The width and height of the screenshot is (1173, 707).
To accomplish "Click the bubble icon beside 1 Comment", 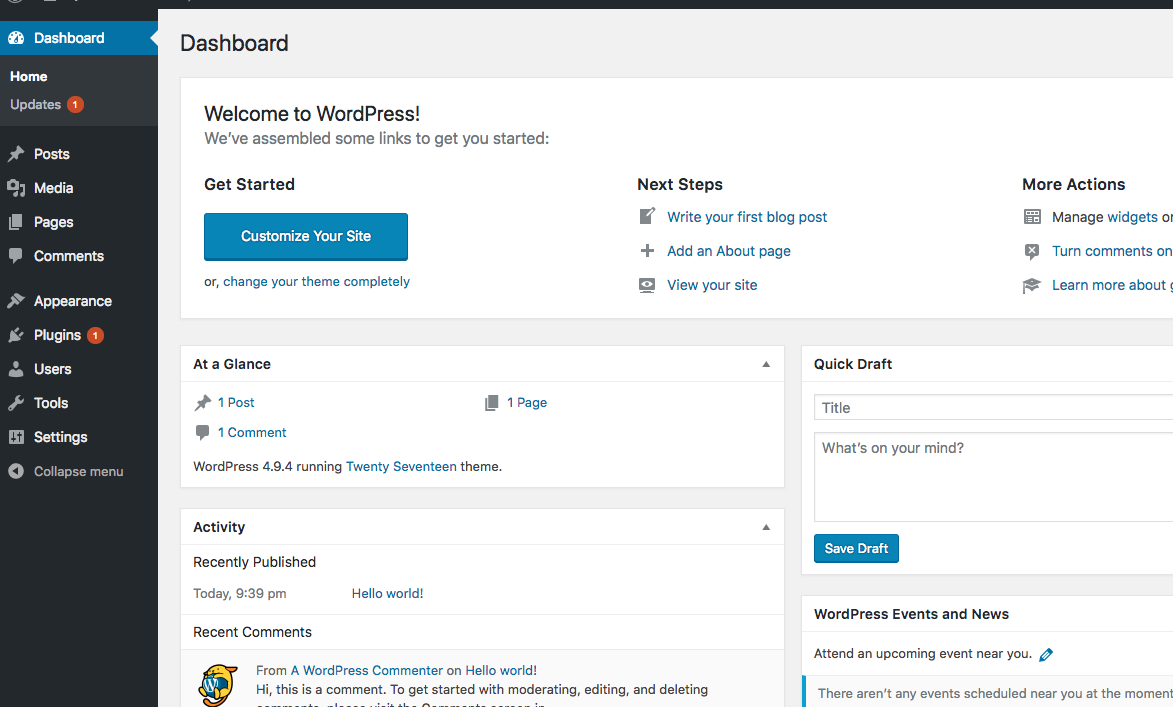I will coord(202,432).
